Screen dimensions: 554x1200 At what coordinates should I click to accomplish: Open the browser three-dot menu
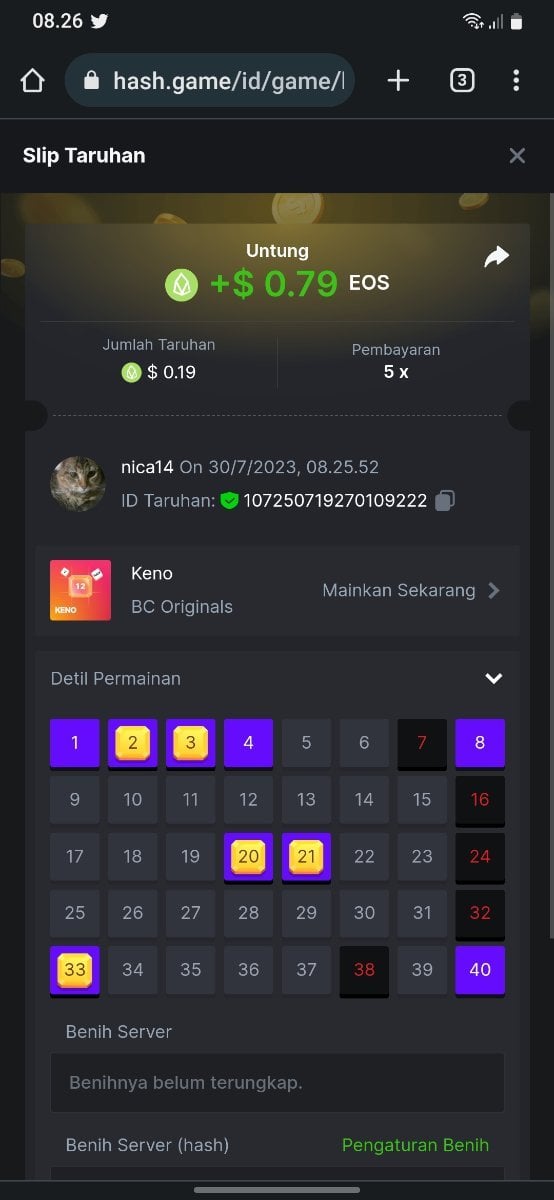point(516,81)
